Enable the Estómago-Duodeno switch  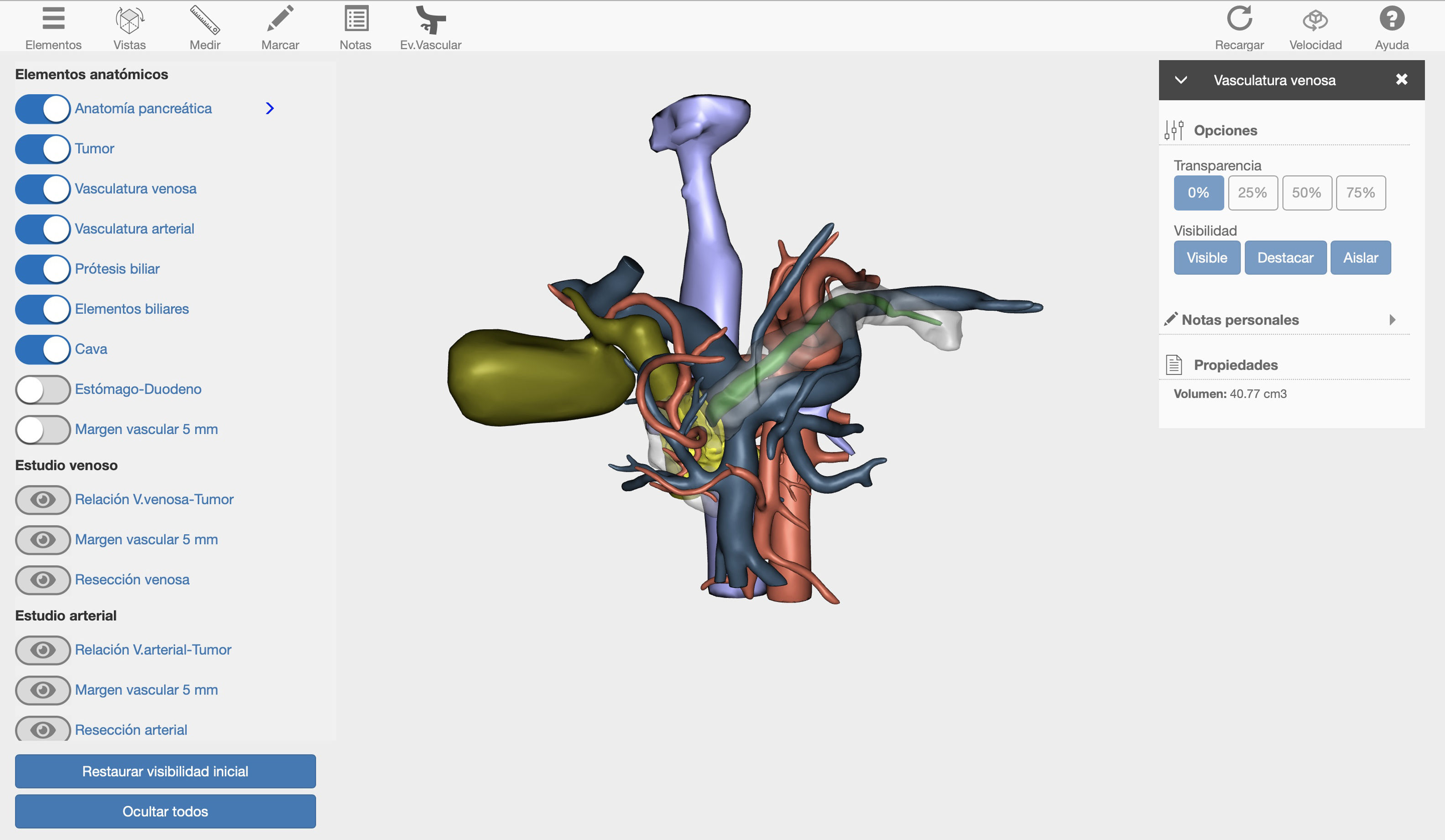(43, 389)
